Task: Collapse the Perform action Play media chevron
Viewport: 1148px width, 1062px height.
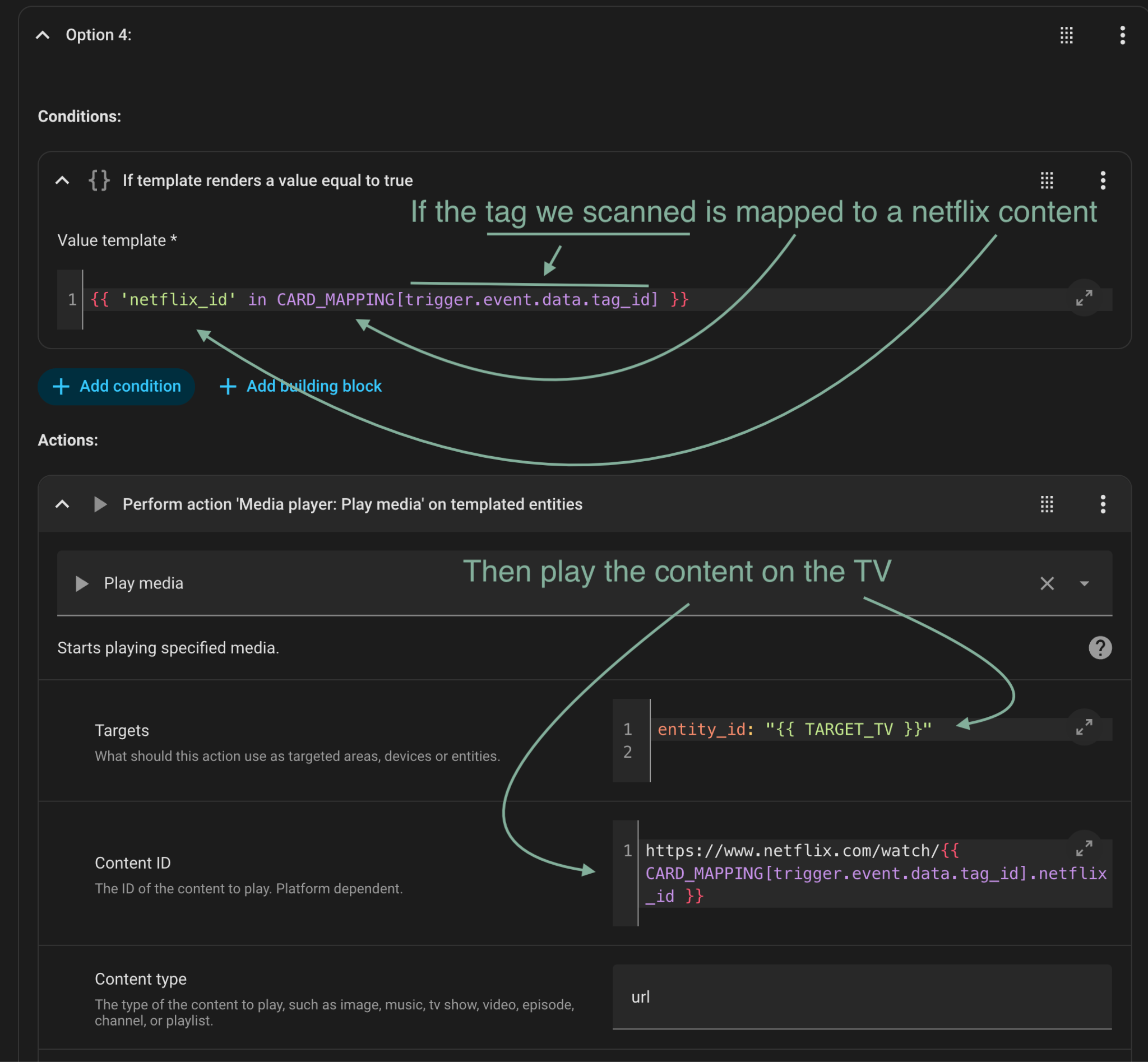Action: pos(62,504)
